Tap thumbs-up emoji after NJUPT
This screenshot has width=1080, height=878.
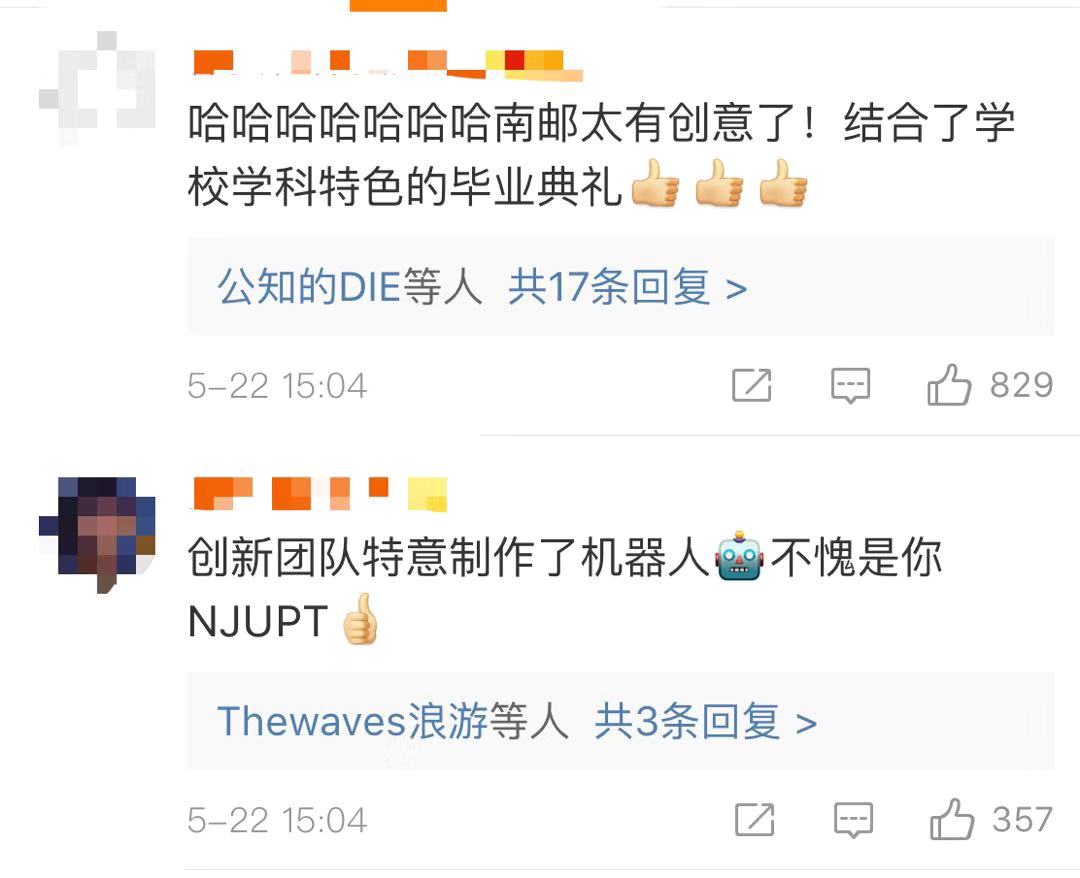pos(360,618)
